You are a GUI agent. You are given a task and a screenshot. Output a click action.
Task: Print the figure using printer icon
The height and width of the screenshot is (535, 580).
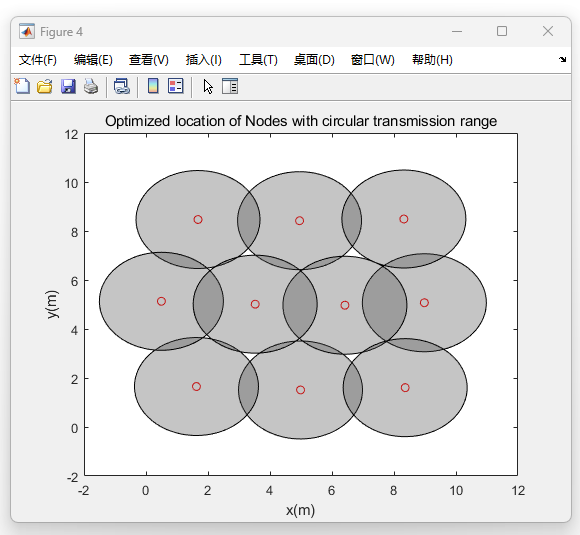coord(91,86)
